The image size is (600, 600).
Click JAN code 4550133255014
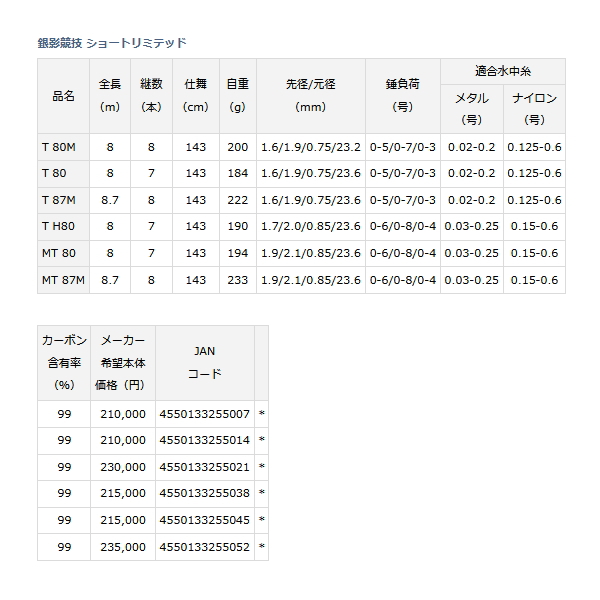coord(205,440)
